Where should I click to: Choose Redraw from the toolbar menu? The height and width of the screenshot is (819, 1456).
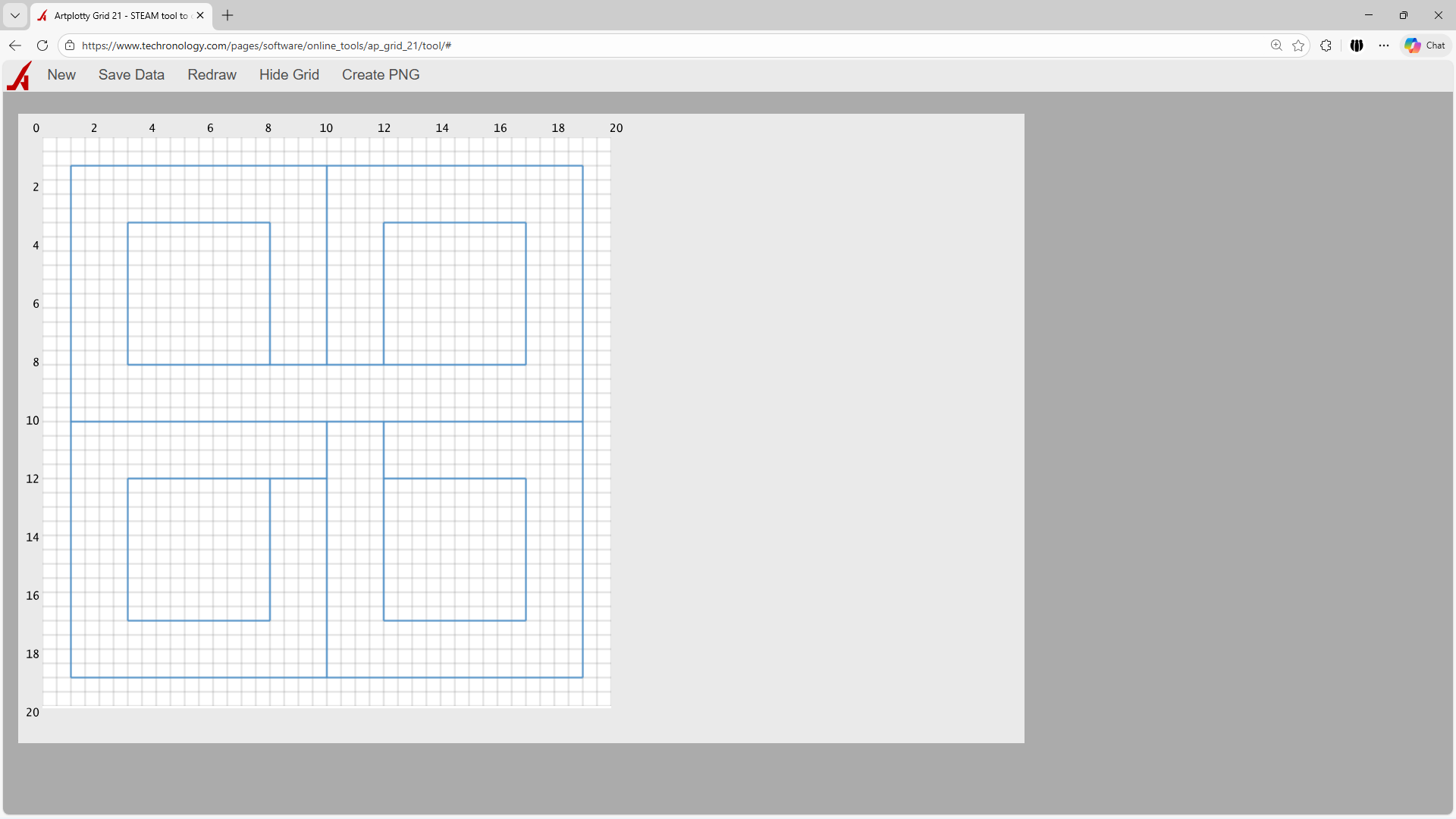(x=212, y=74)
